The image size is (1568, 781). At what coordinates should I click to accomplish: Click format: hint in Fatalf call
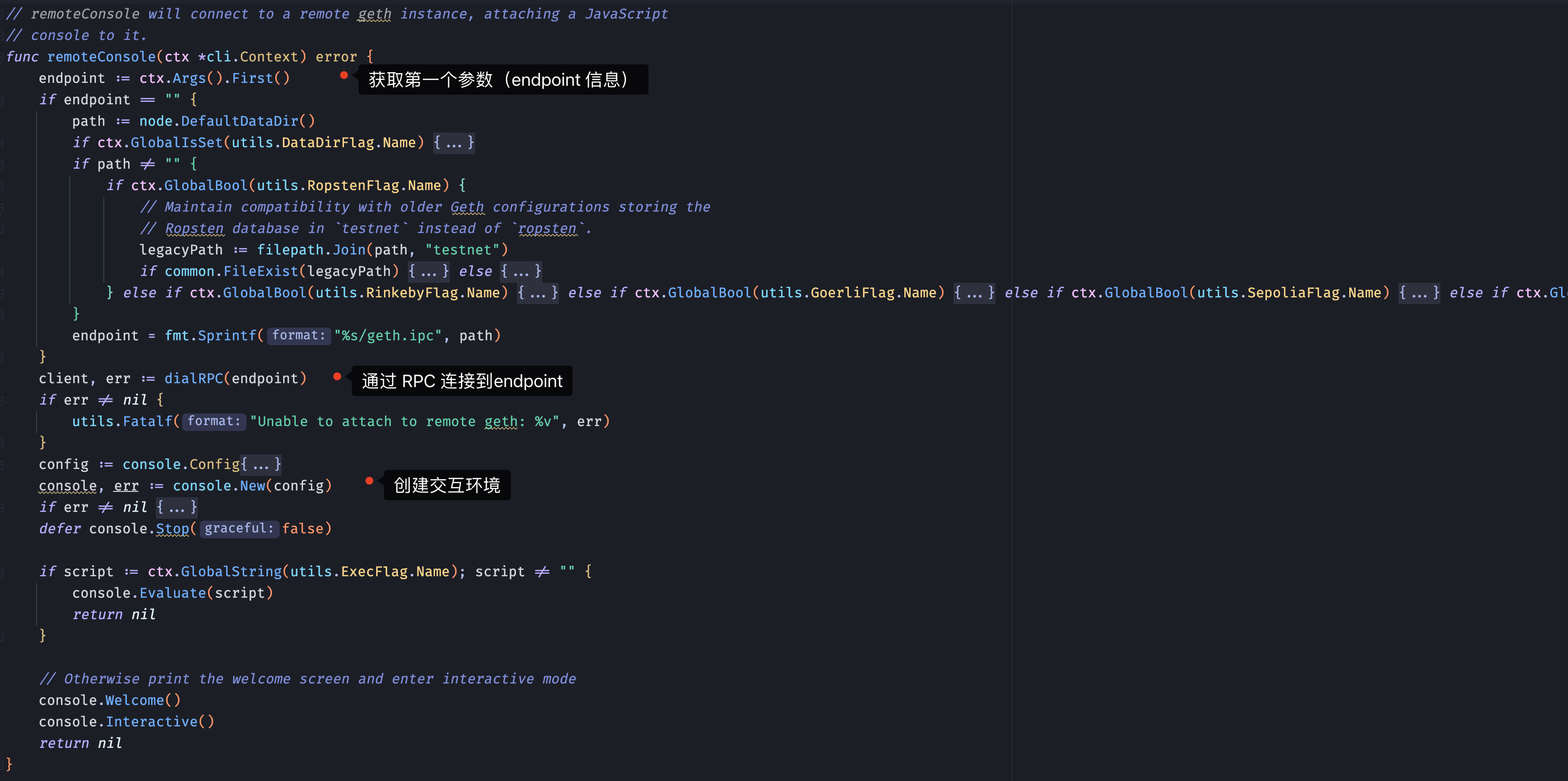click(x=214, y=422)
